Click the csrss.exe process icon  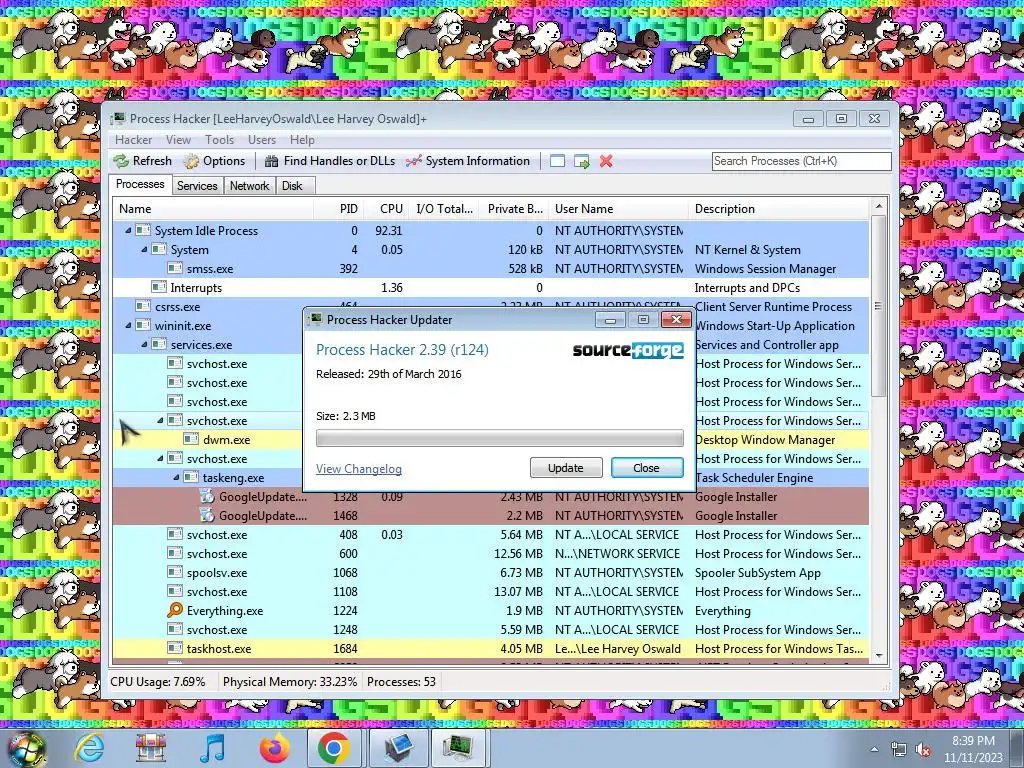click(x=143, y=306)
